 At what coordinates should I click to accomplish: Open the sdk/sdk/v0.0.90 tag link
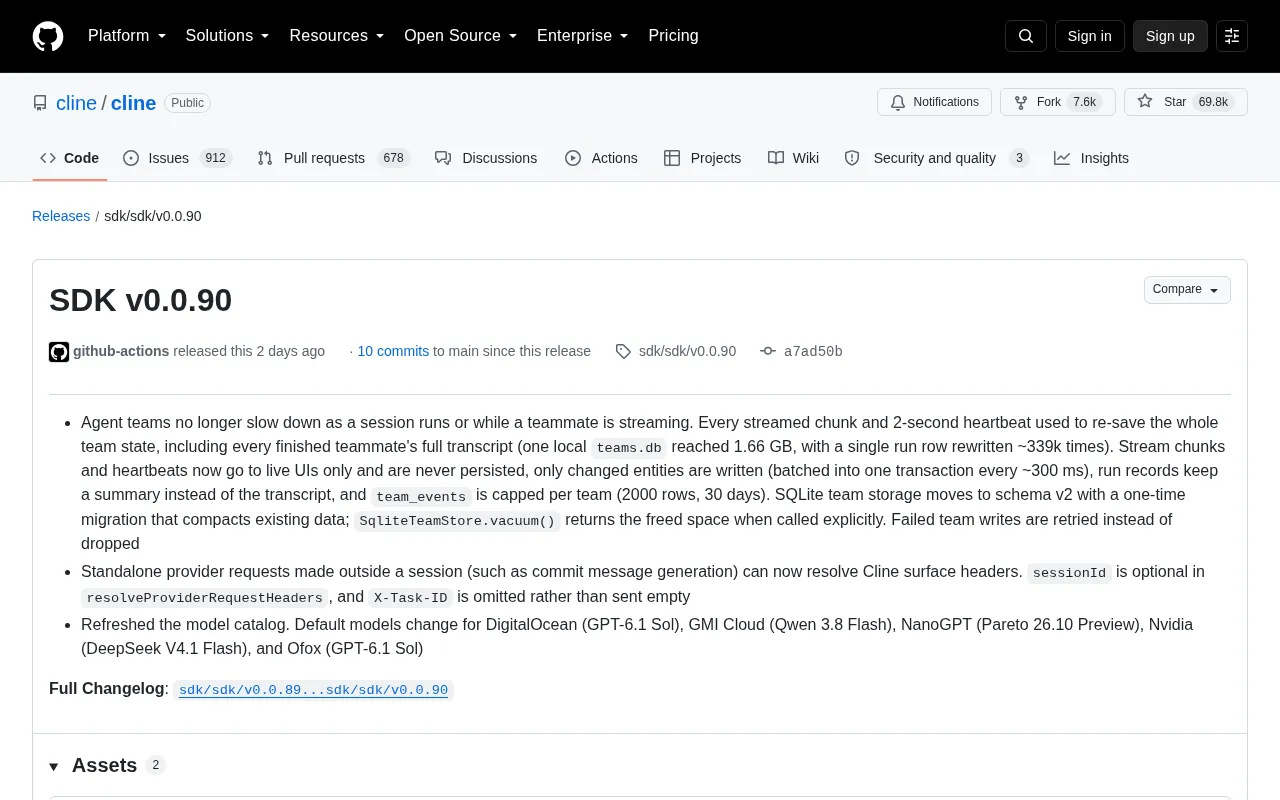tap(687, 351)
